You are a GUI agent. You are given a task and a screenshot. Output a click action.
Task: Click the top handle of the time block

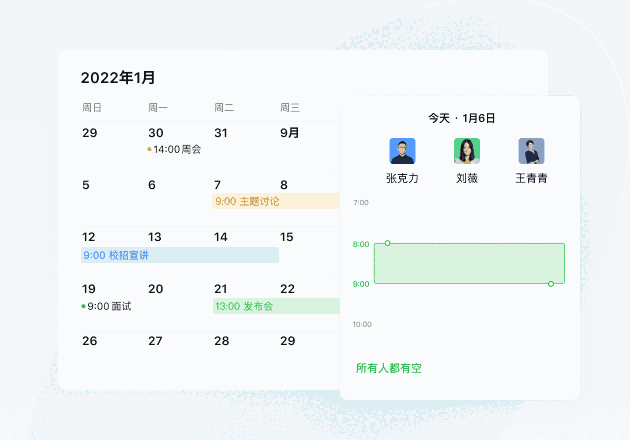[387, 243]
